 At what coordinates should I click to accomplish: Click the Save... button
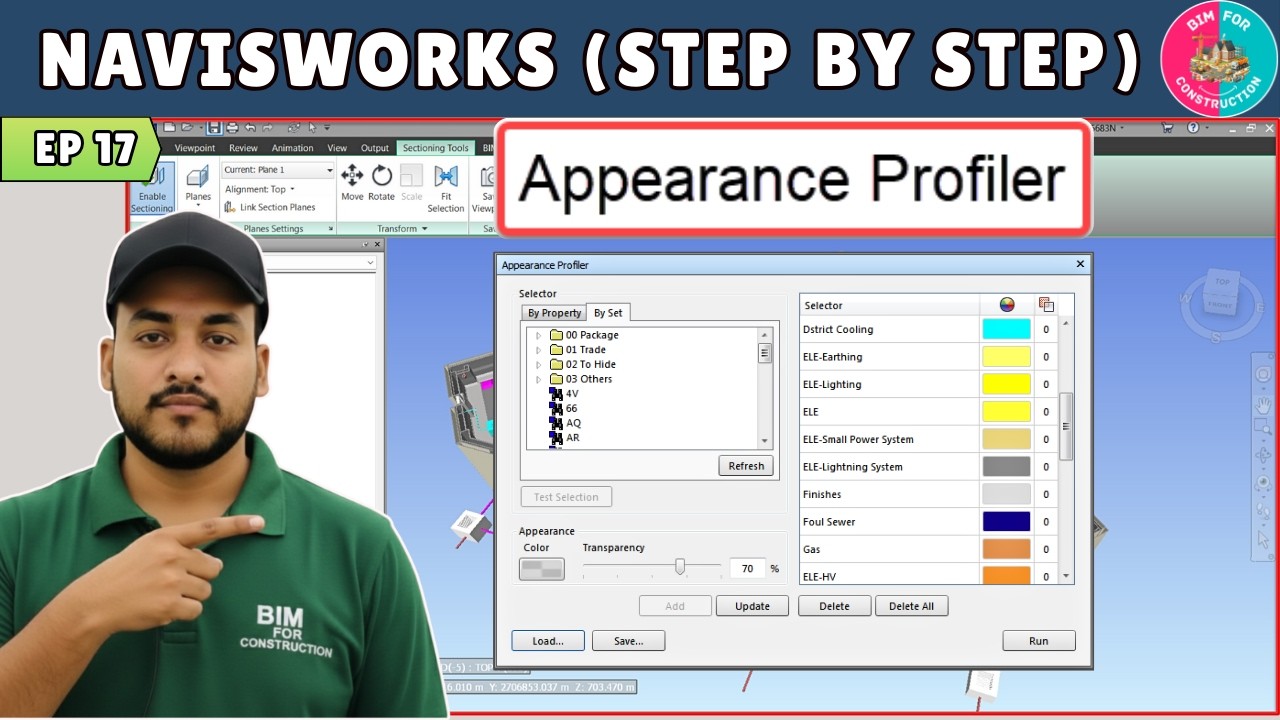tap(628, 641)
